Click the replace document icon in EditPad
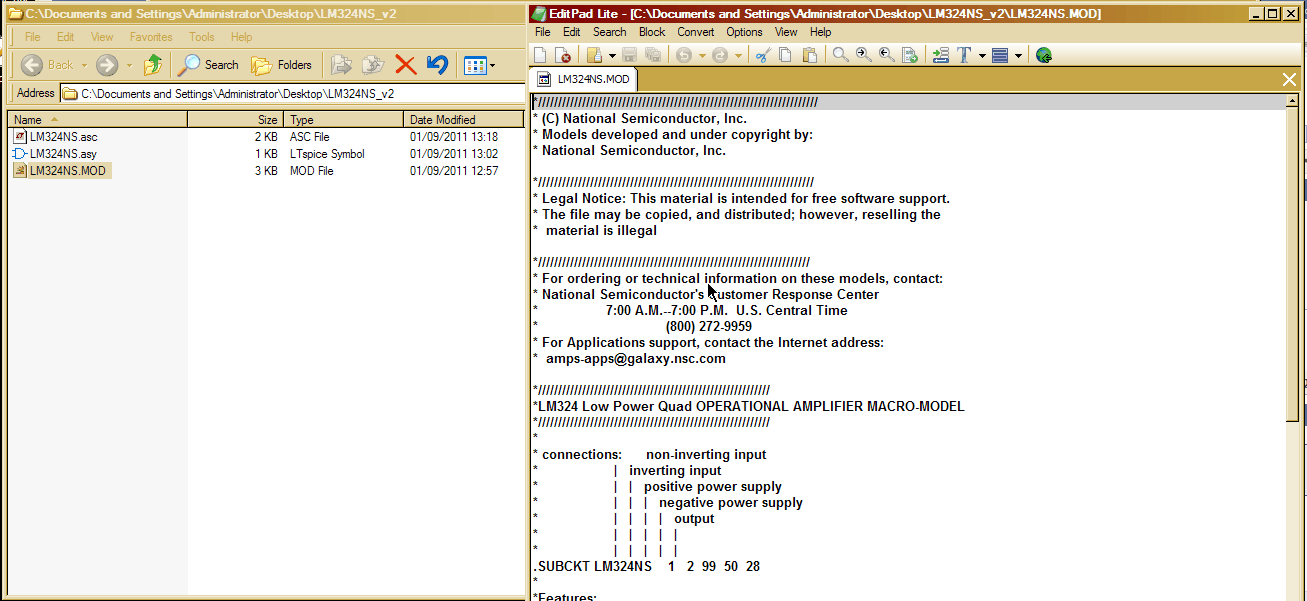 pyautogui.click(x=910, y=55)
